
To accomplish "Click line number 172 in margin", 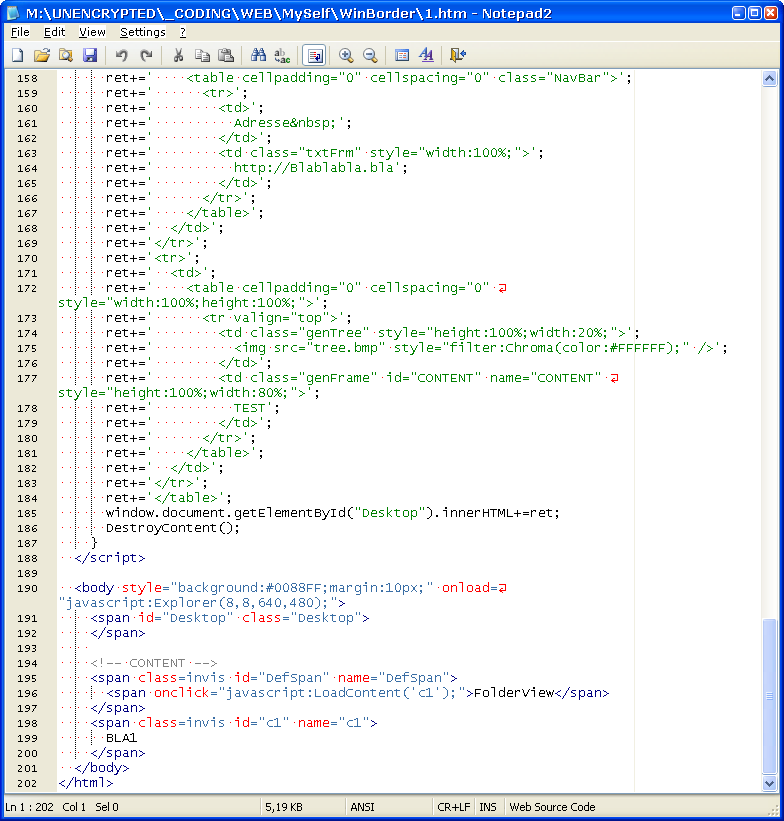I will (x=27, y=289).
